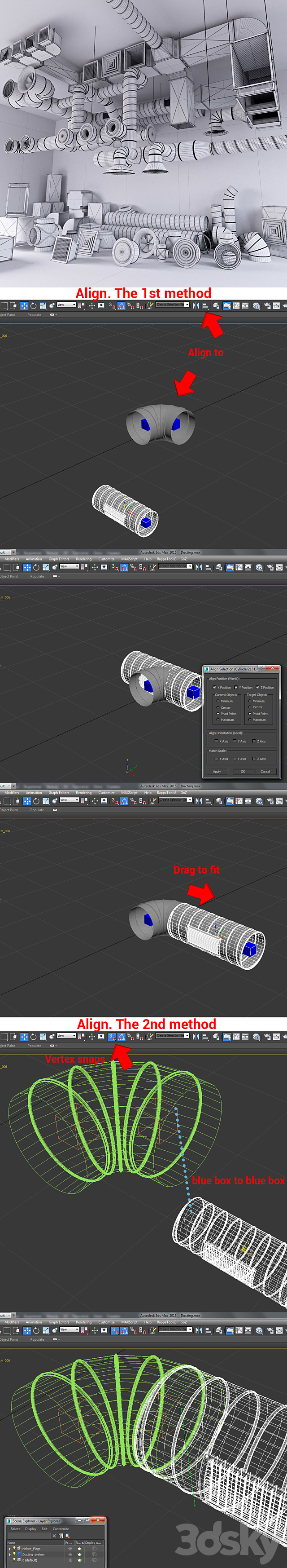Screen dimensions: 287x1568
Task: Open Graph Editors menu above Align Selection dialog
Action: tap(58, 559)
